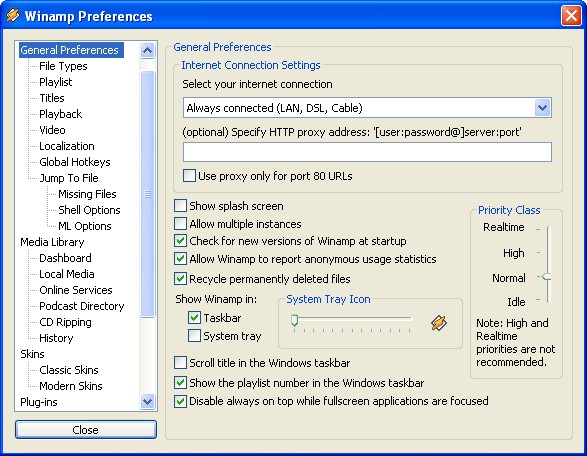Open Playlist preferences
The height and width of the screenshot is (456, 587).
coord(56,82)
